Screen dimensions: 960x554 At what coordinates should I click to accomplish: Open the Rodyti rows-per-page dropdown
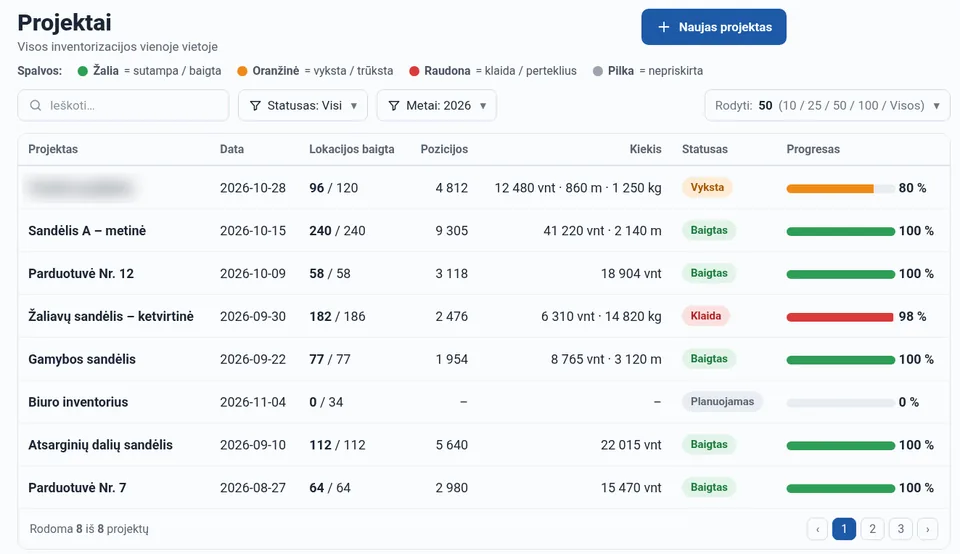827,105
